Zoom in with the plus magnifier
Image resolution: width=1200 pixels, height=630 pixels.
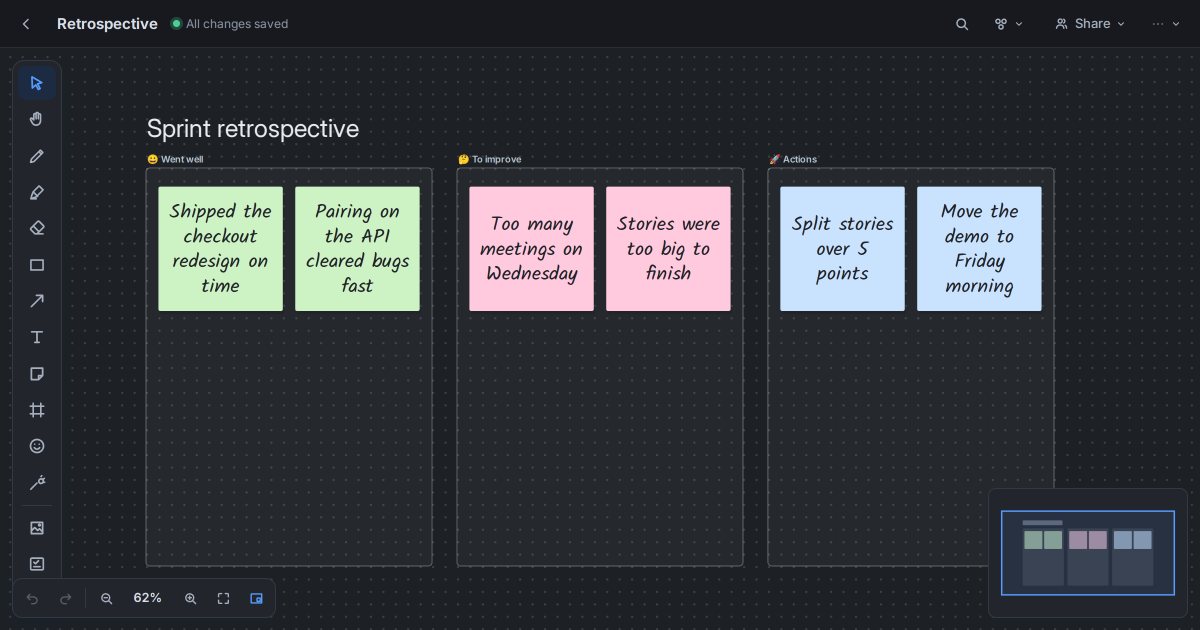(x=190, y=598)
